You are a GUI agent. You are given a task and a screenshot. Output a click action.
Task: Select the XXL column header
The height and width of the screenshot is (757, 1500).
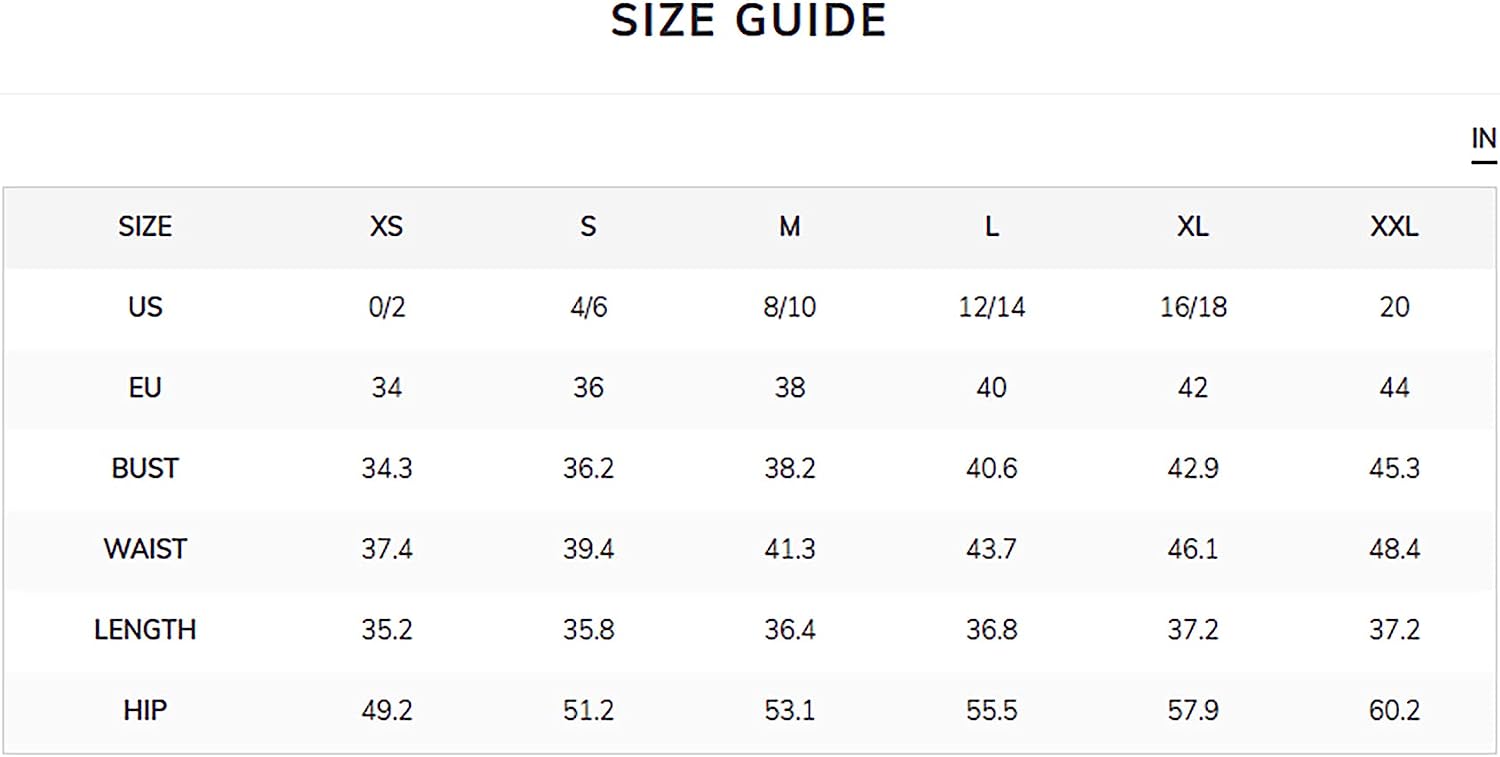[1394, 227]
